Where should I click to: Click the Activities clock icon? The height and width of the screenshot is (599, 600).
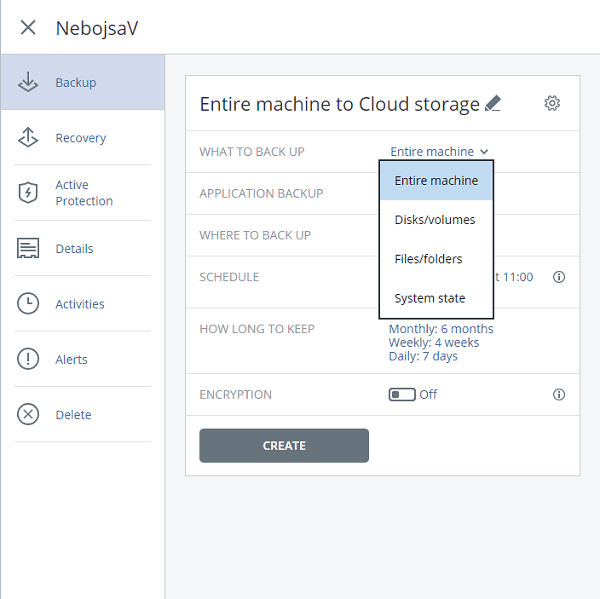(x=28, y=304)
